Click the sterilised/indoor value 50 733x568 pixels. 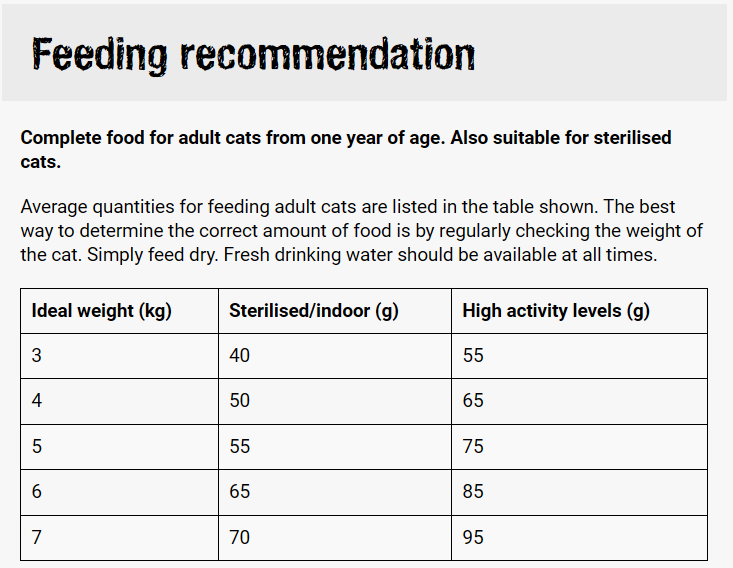point(240,401)
